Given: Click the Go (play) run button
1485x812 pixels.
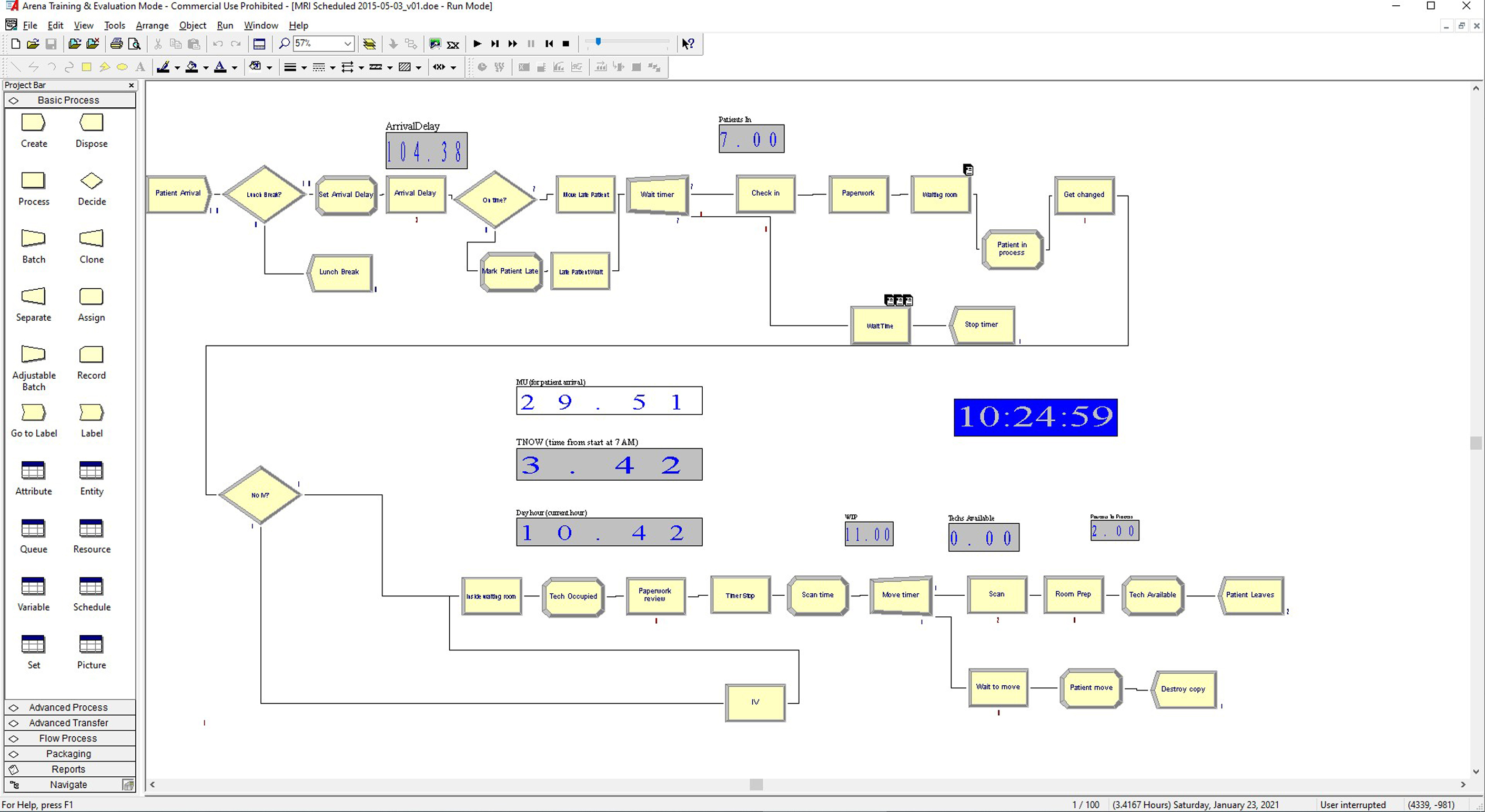Looking at the screenshot, I should tap(477, 44).
